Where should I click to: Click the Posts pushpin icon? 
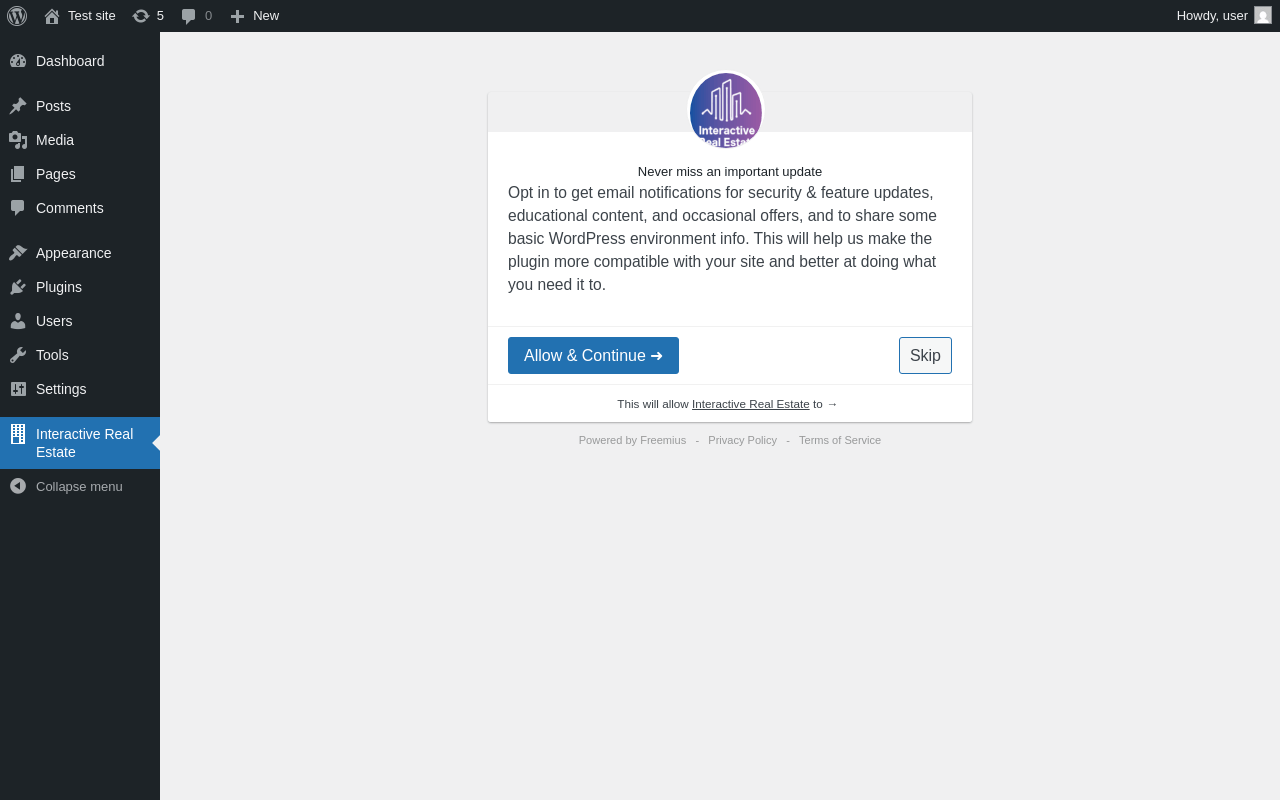point(18,106)
